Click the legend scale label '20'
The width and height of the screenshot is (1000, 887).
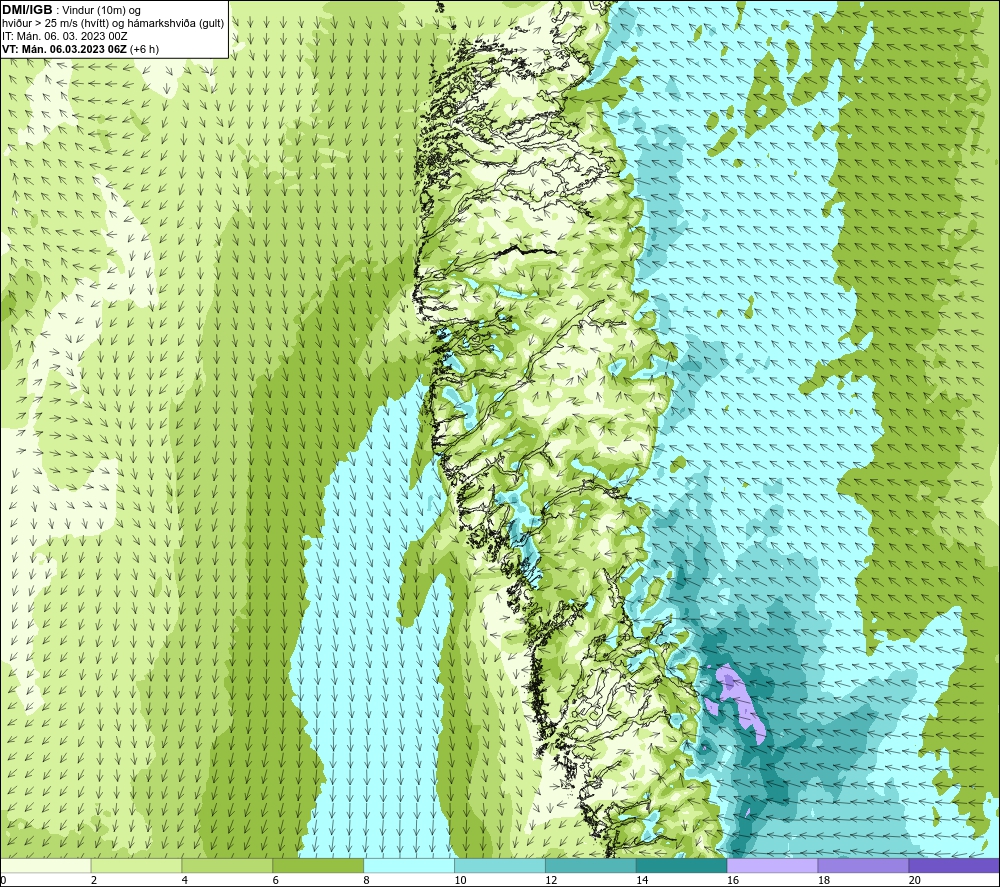coord(915,880)
